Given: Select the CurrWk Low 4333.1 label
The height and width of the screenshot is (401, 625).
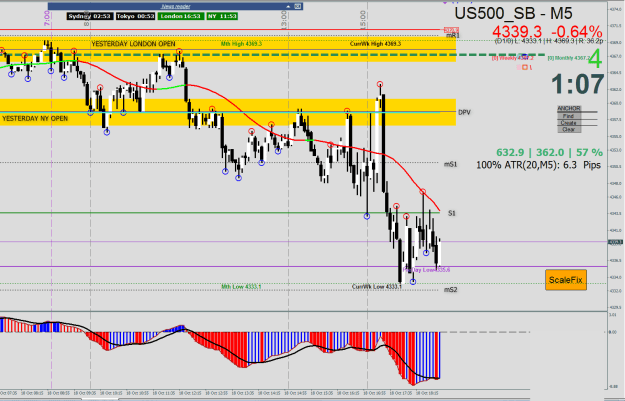Looking at the screenshot, I should pos(377,287).
